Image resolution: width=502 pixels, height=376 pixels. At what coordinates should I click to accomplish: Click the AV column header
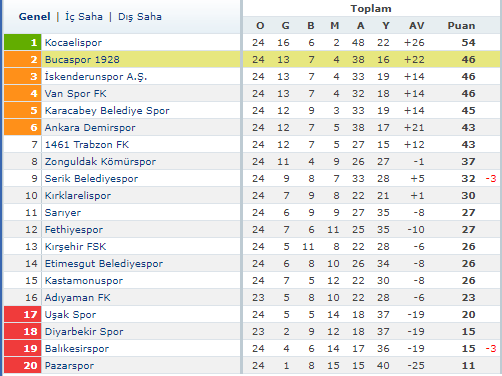point(417,26)
